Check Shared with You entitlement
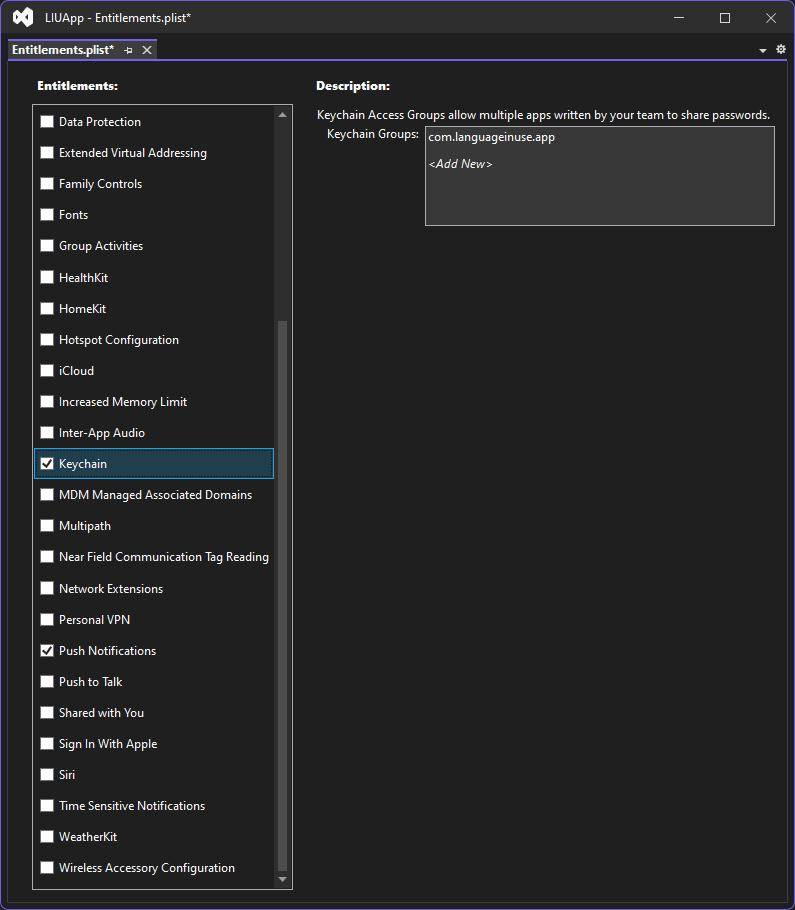 point(47,713)
